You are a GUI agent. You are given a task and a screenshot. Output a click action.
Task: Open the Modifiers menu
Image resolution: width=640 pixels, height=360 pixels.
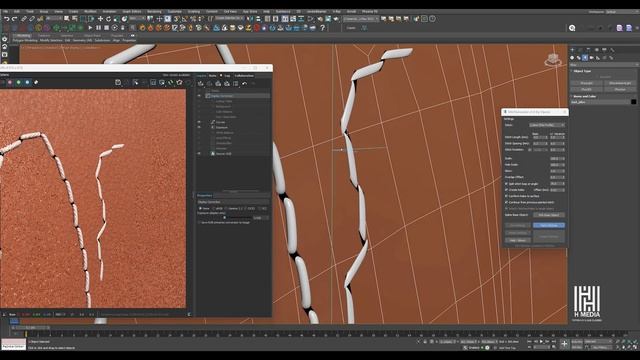[90, 12]
